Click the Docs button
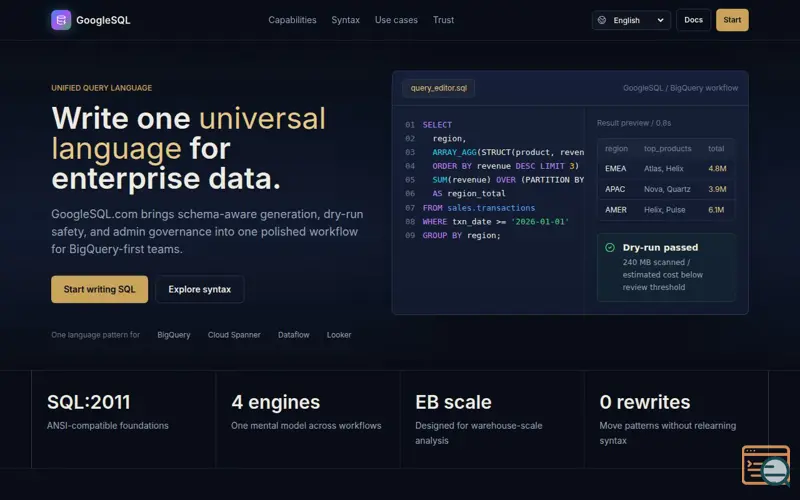Screen dimensions: 800x500 pos(693,20)
